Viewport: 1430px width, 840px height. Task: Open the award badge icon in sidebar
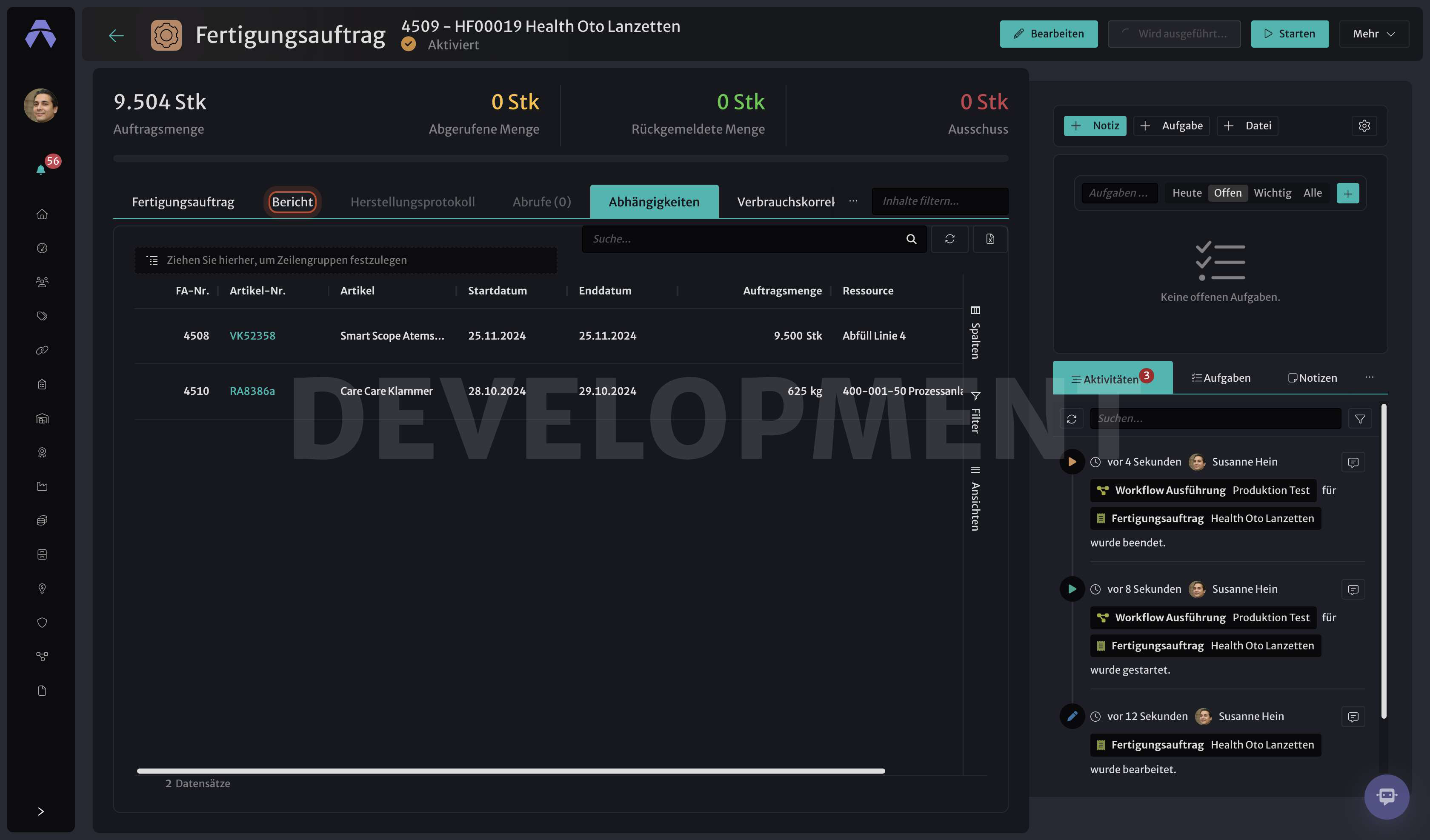click(x=42, y=452)
